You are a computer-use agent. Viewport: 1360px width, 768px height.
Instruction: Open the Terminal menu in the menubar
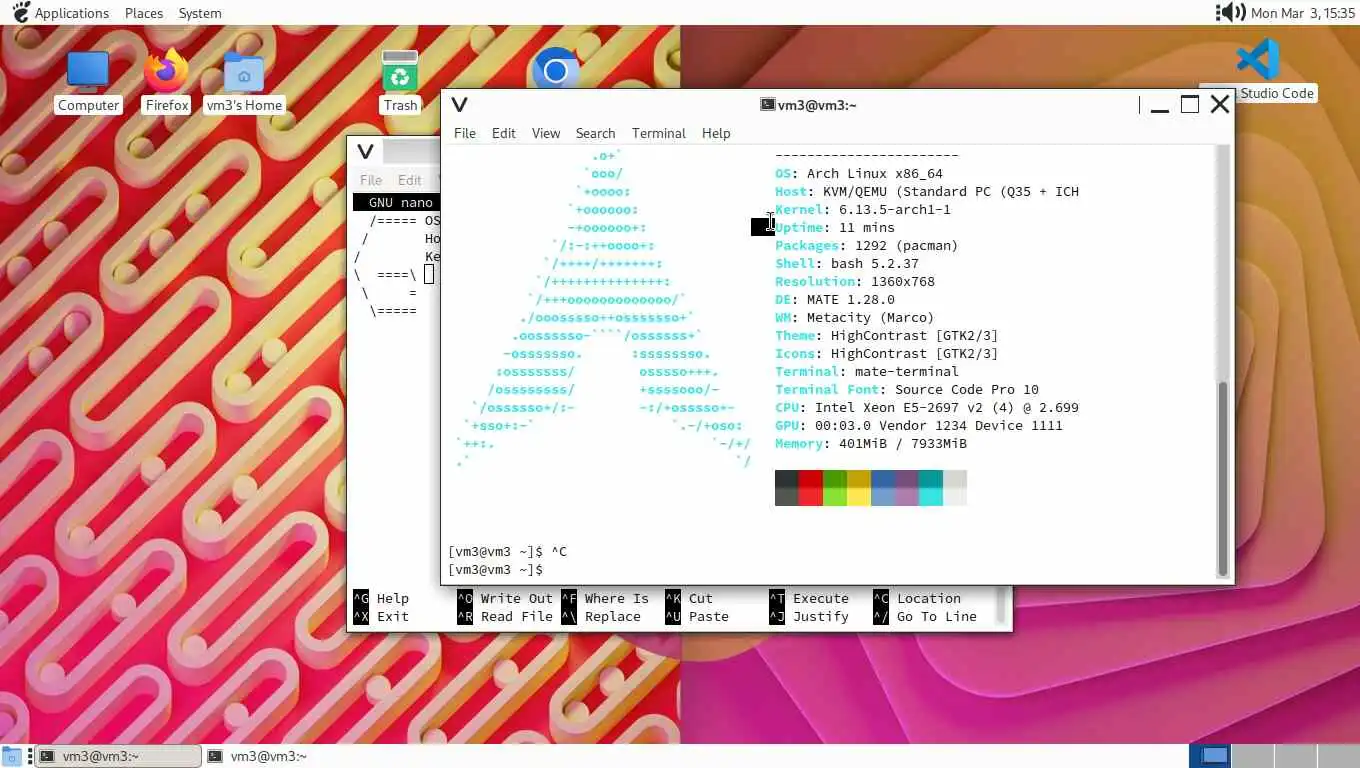659,133
